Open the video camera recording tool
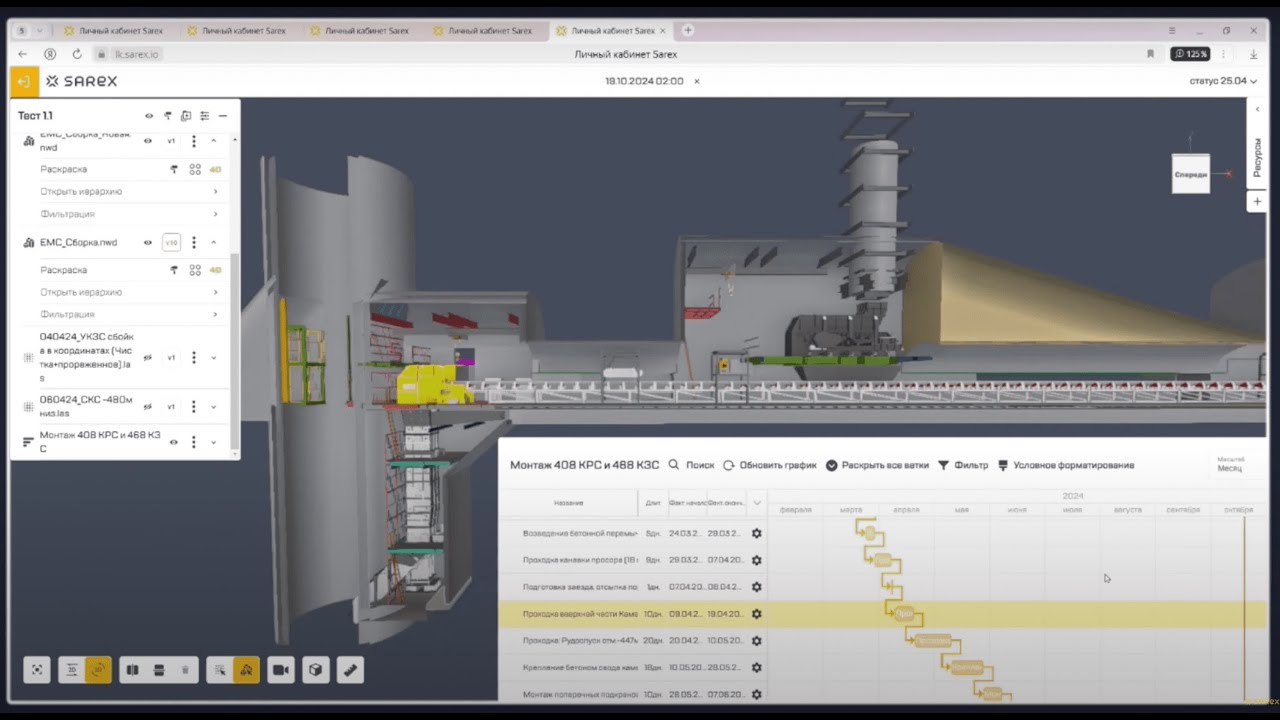Screen dimensions: 1280x720 (281, 670)
